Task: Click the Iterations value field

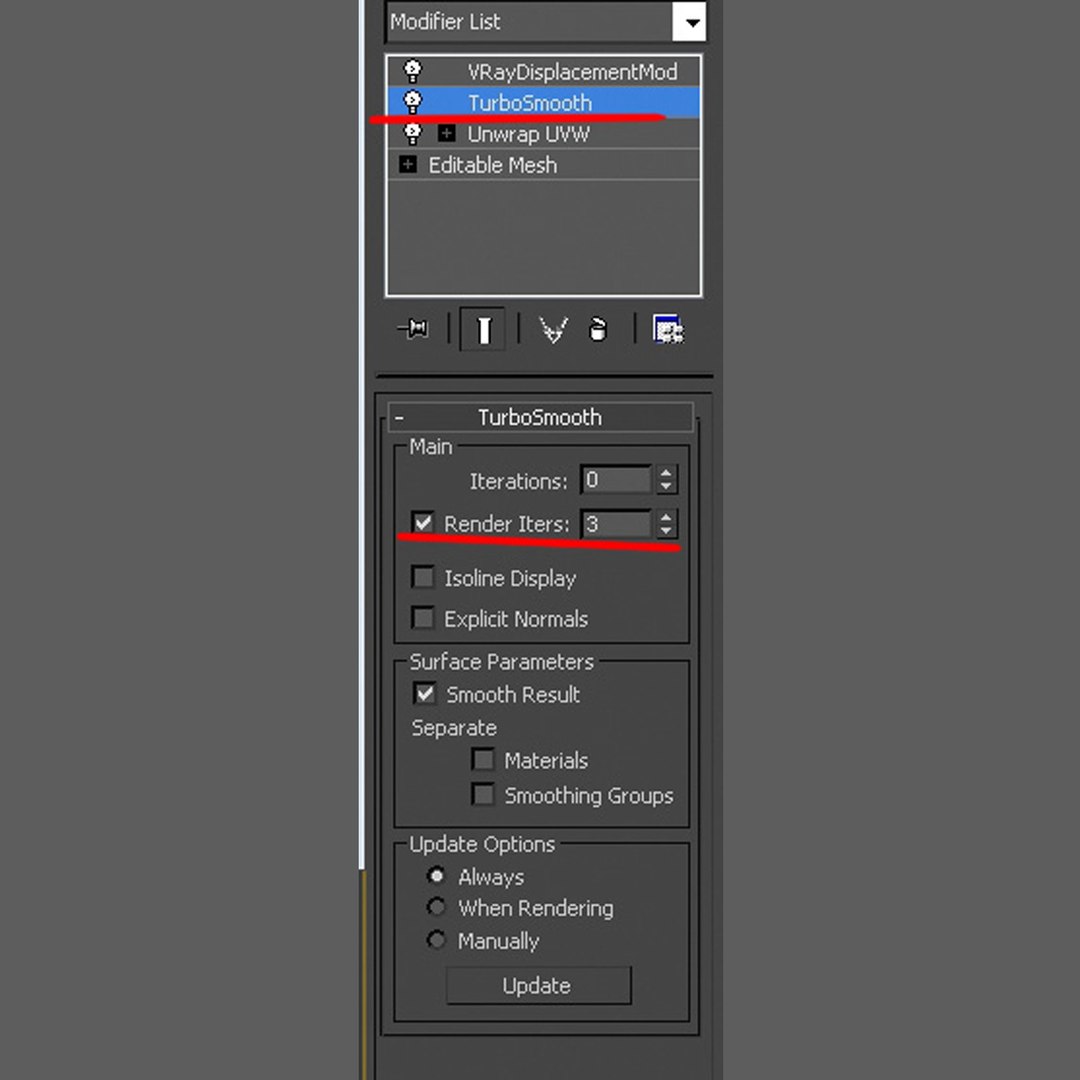Action: 616,480
